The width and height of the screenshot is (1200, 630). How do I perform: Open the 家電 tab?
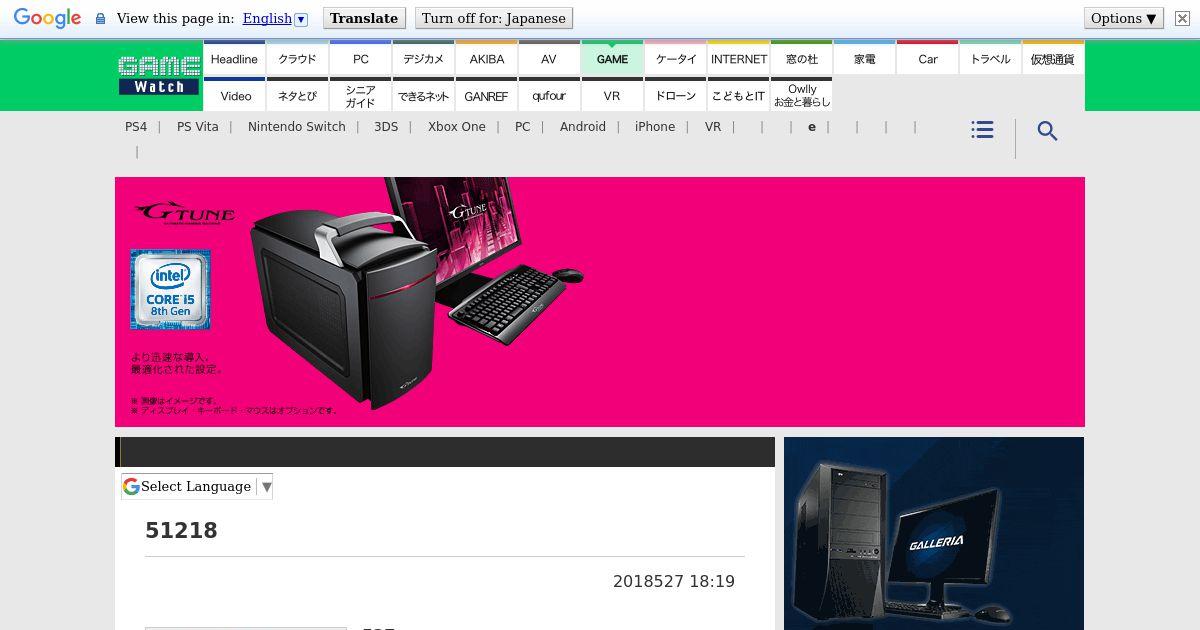click(x=864, y=59)
